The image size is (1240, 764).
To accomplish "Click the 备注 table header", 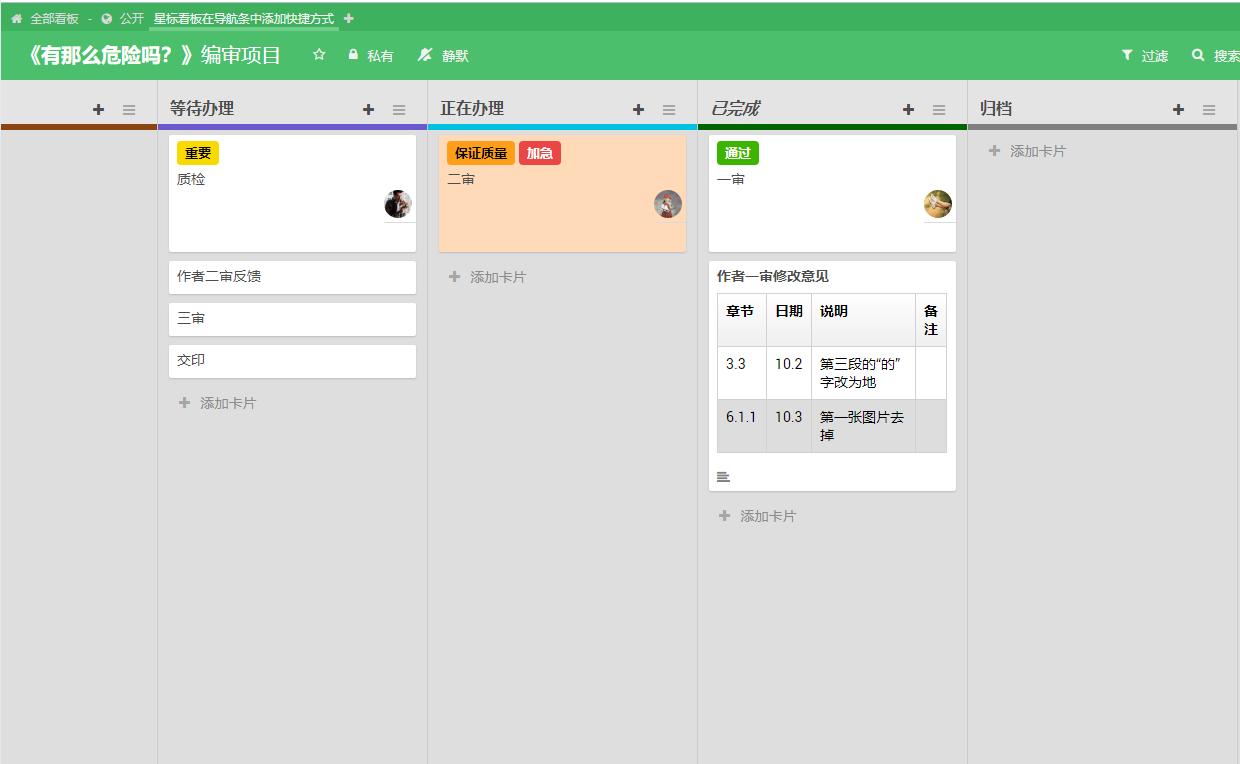I will pyautogui.click(x=931, y=320).
